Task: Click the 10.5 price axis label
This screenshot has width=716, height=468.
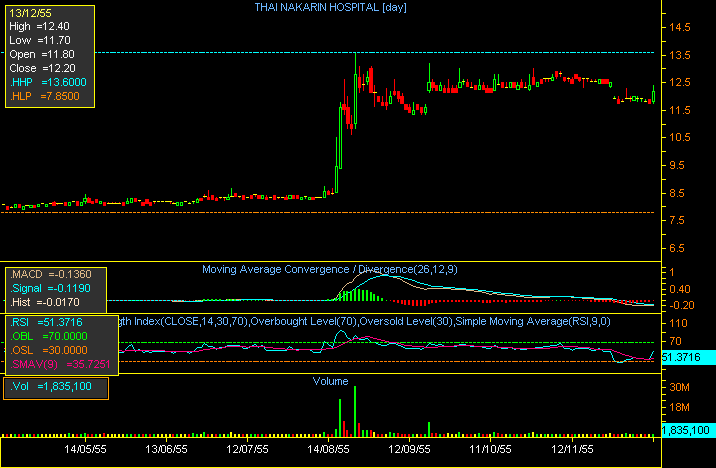Action: click(x=680, y=137)
